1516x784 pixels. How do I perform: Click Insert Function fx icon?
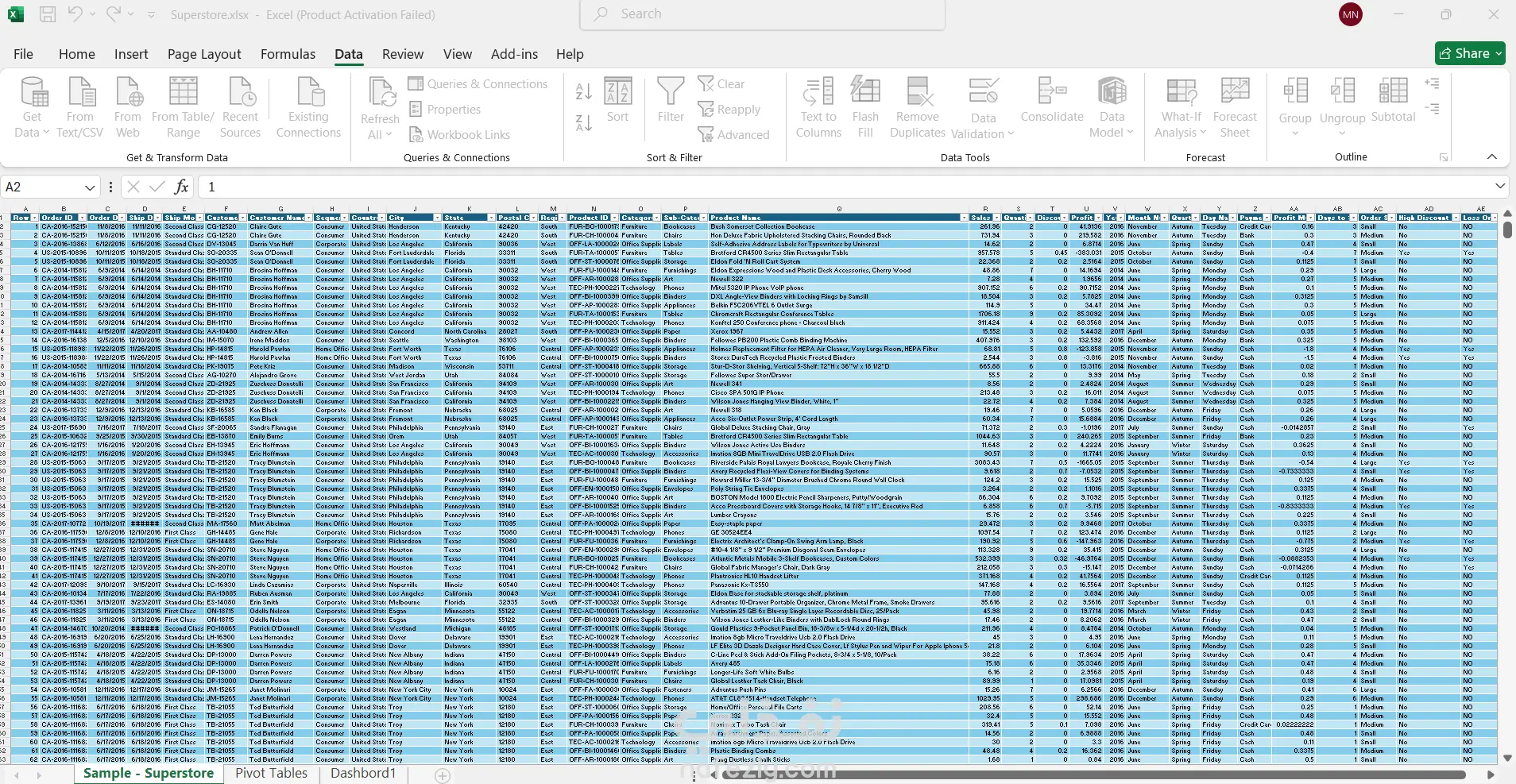[182, 187]
